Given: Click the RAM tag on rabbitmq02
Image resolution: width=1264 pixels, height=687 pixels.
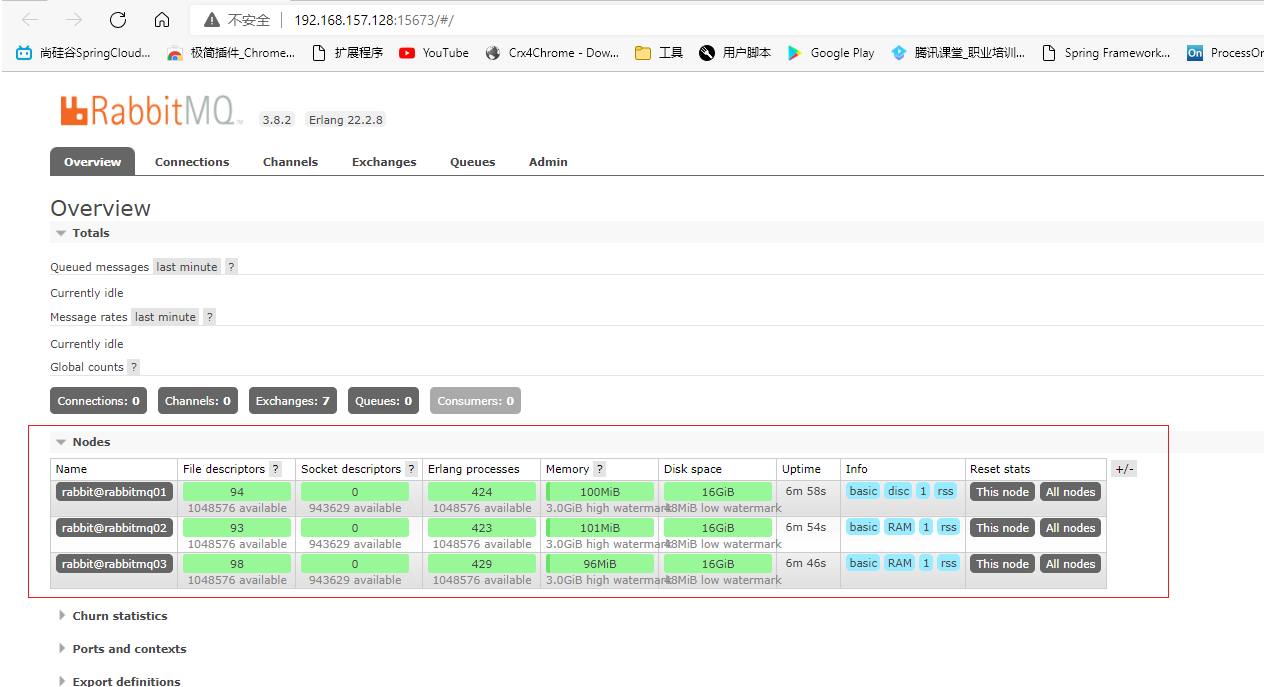Looking at the screenshot, I should (x=900, y=527).
